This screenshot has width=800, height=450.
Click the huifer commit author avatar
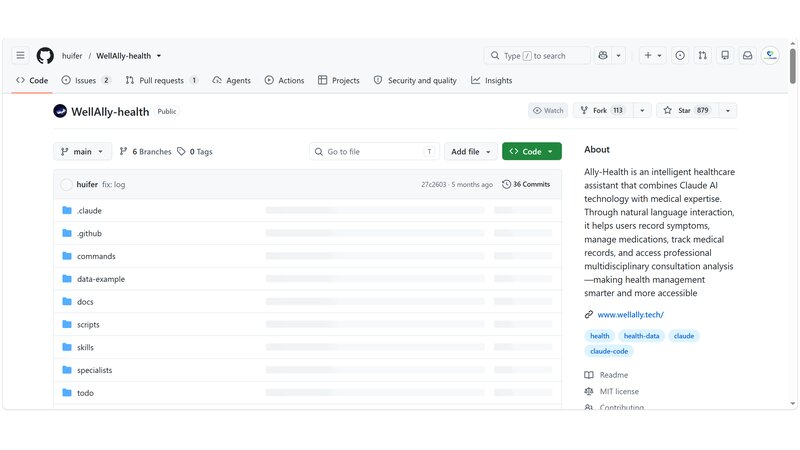coord(66,185)
